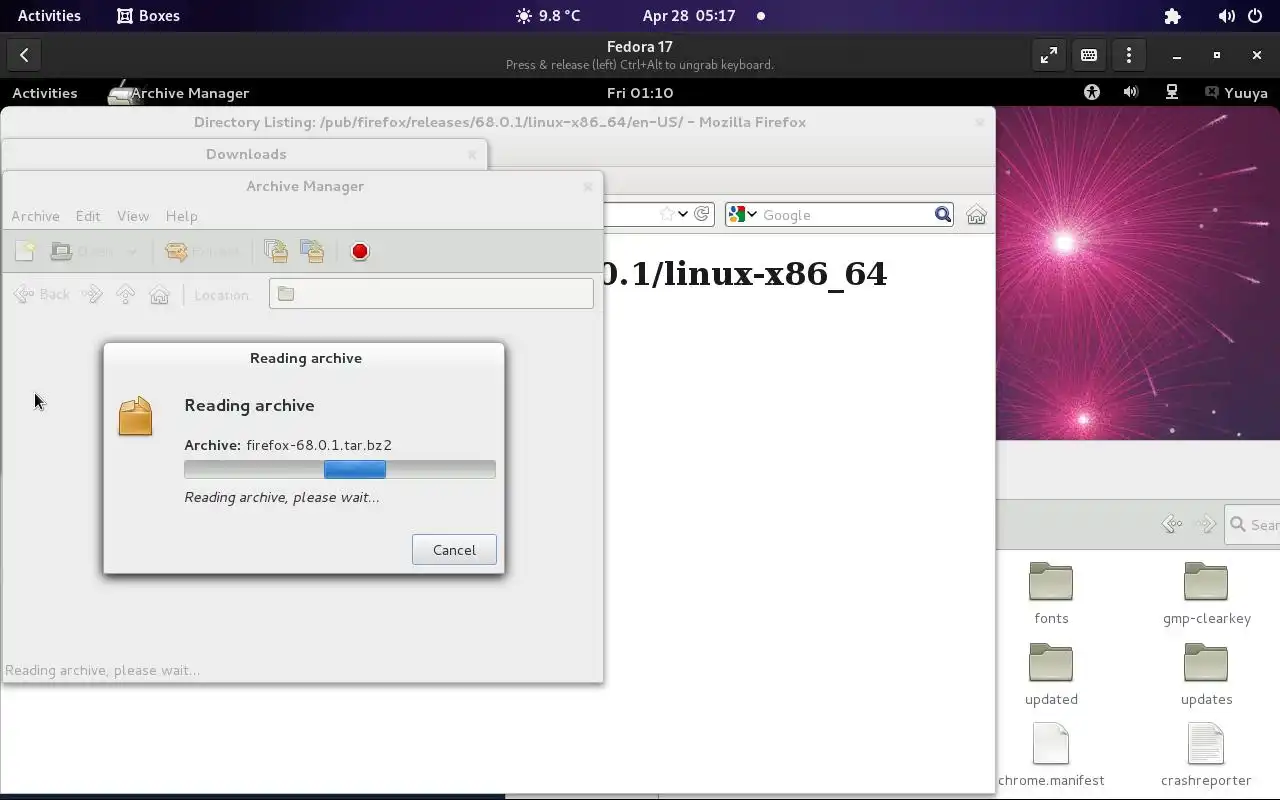Open the View menu

click(133, 216)
